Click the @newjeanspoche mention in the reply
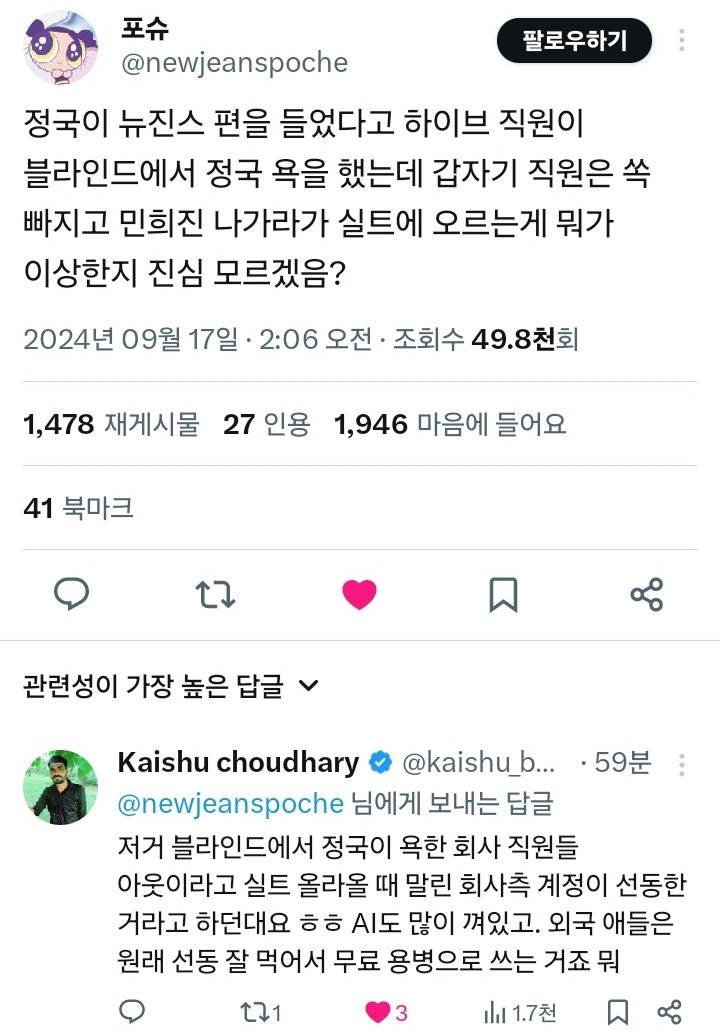Screen dimensions: 720x1036 (x=231, y=803)
